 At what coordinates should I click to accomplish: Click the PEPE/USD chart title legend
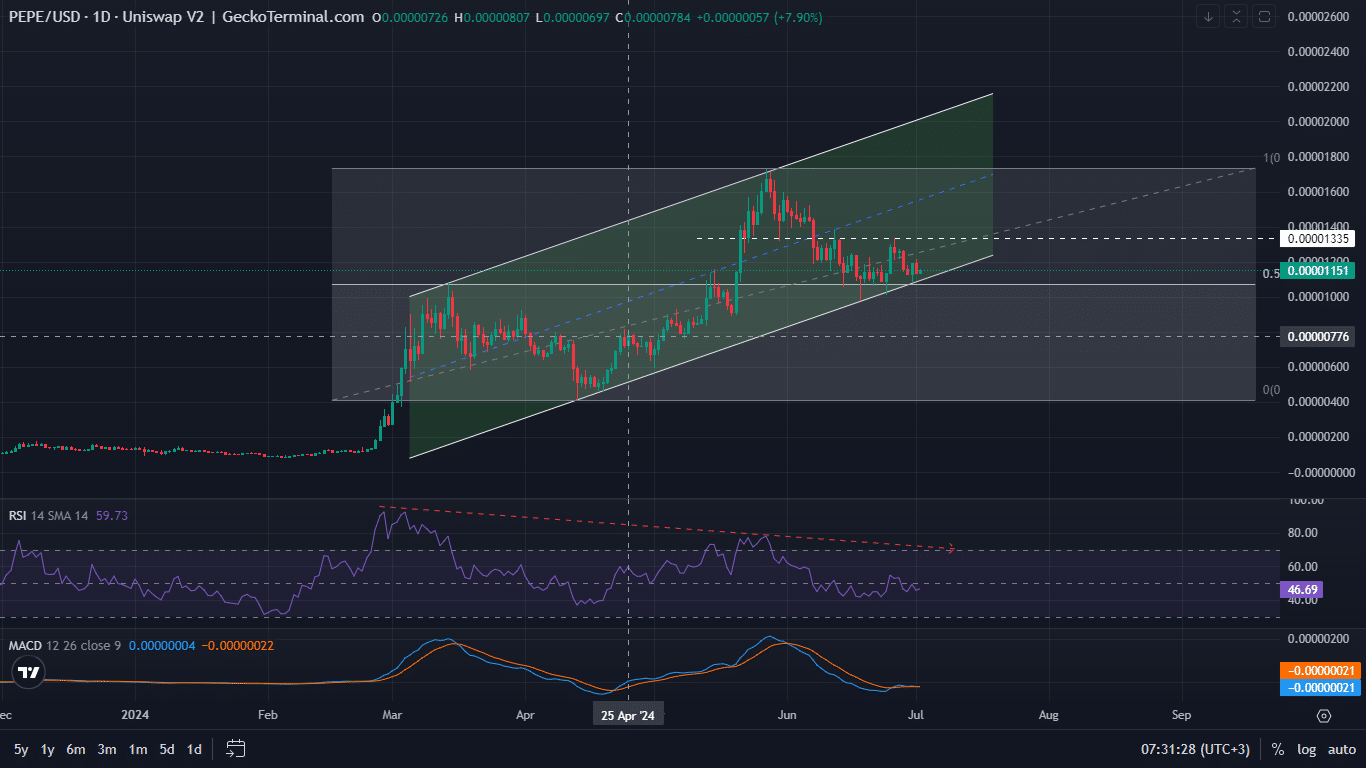[186, 17]
